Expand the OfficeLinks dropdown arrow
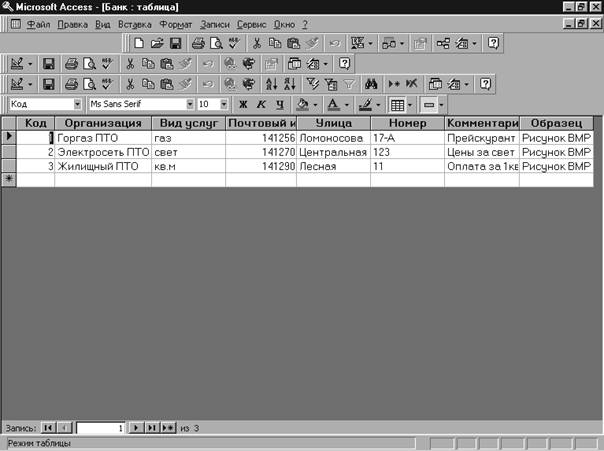The image size is (604, 451). coord(371,44)
